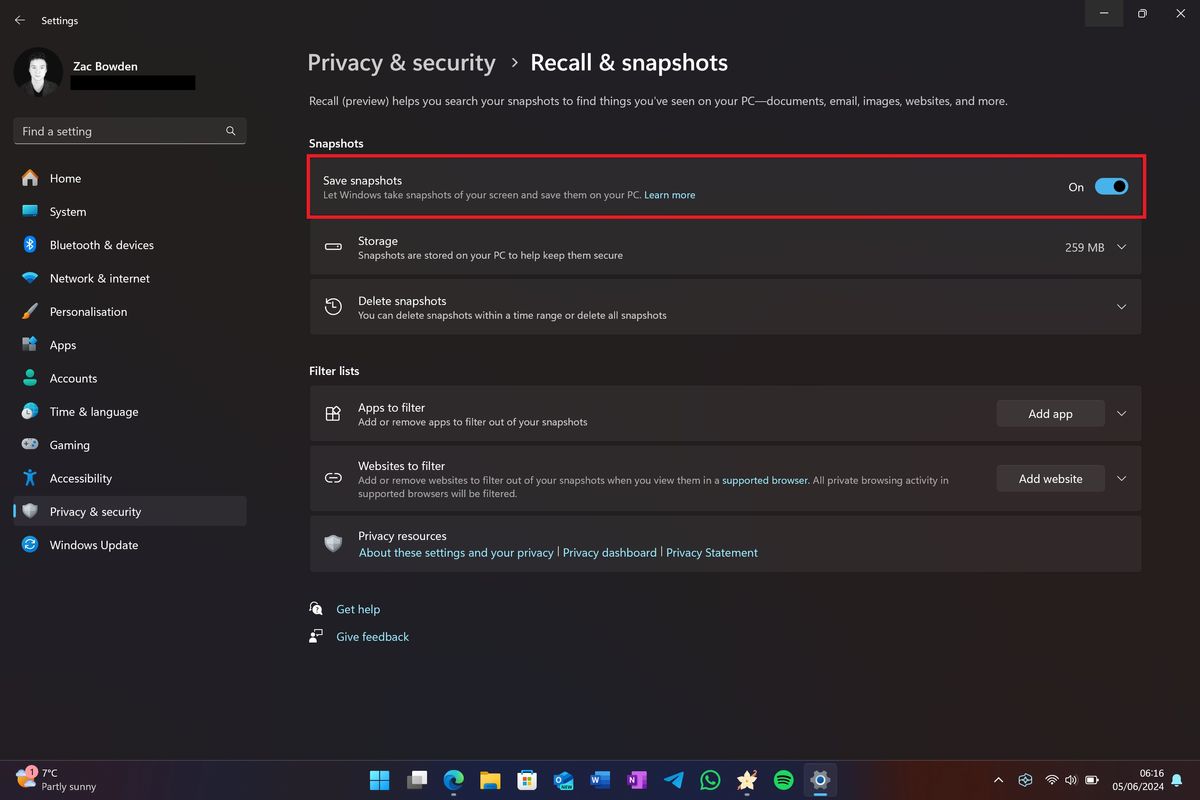The height and width of the screenshot is (800, 1200).
Task: Click the Get help link
Action: tap(358, 609)
